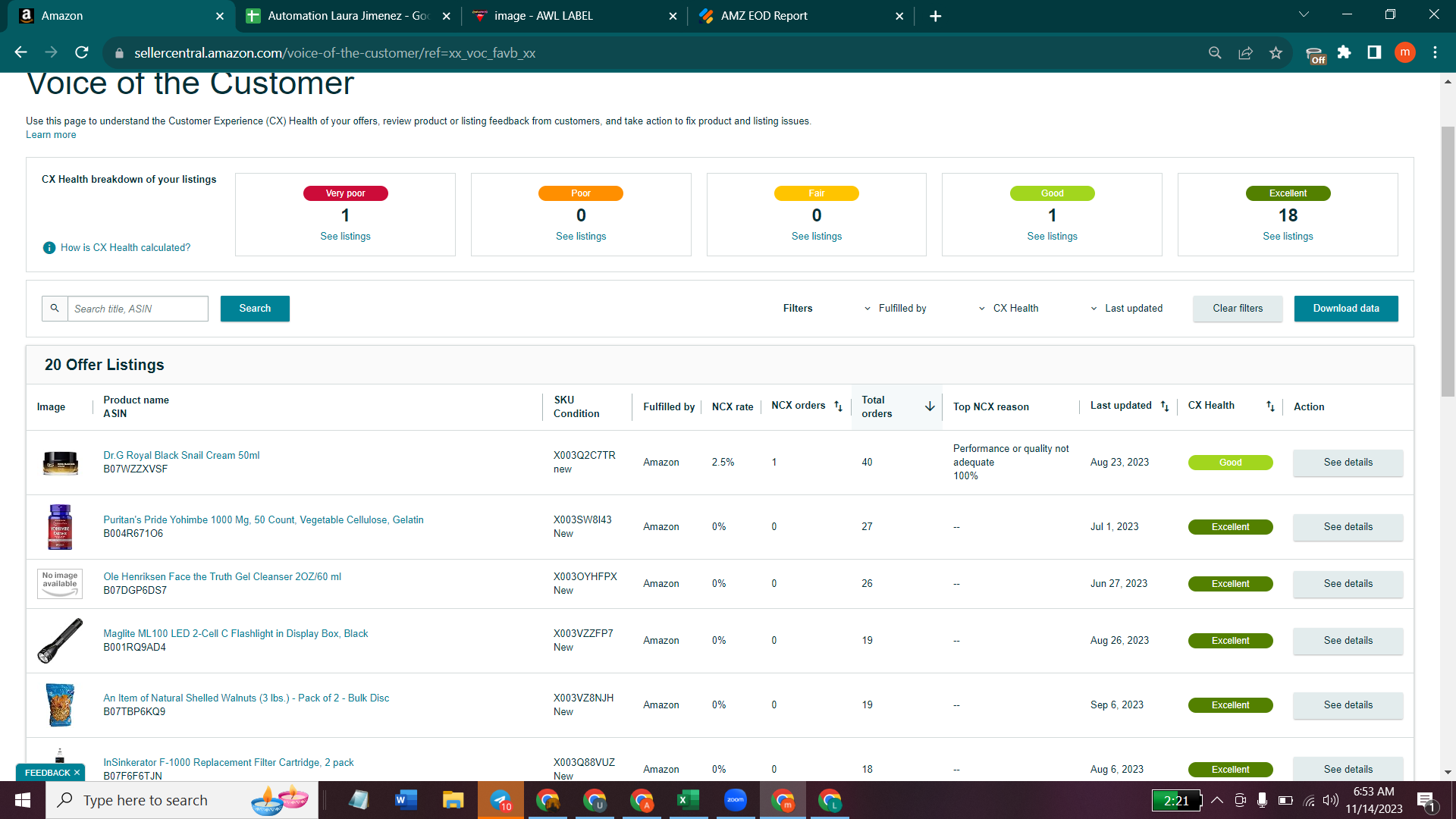Open Natural Shelled Walnuts product link
Viewport: 1456px width, 819px height.
pyautogui.click(x=246, y=698)
